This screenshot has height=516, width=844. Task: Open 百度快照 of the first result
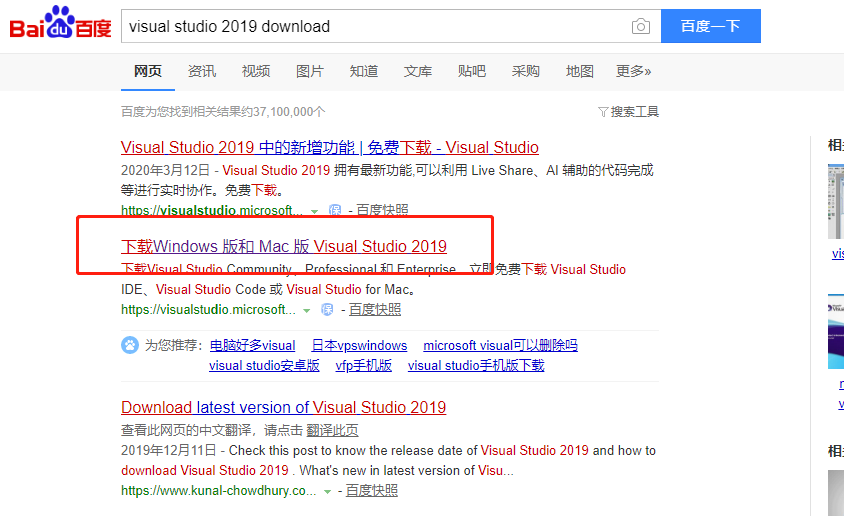(x=382, y=210)
